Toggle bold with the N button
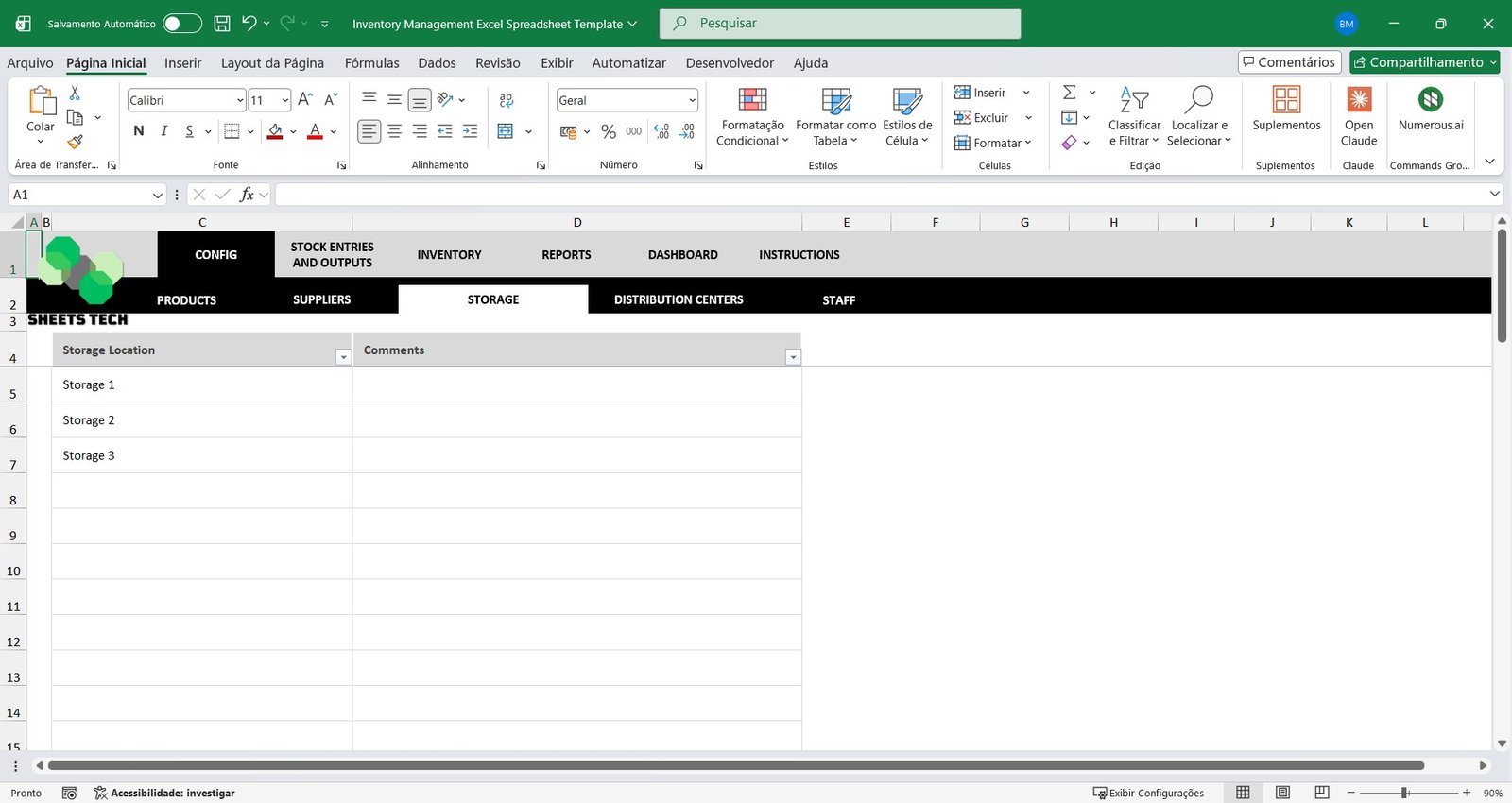Image resolution: width=1512 pixels, height=803 pixels. [x=139, y=131]
